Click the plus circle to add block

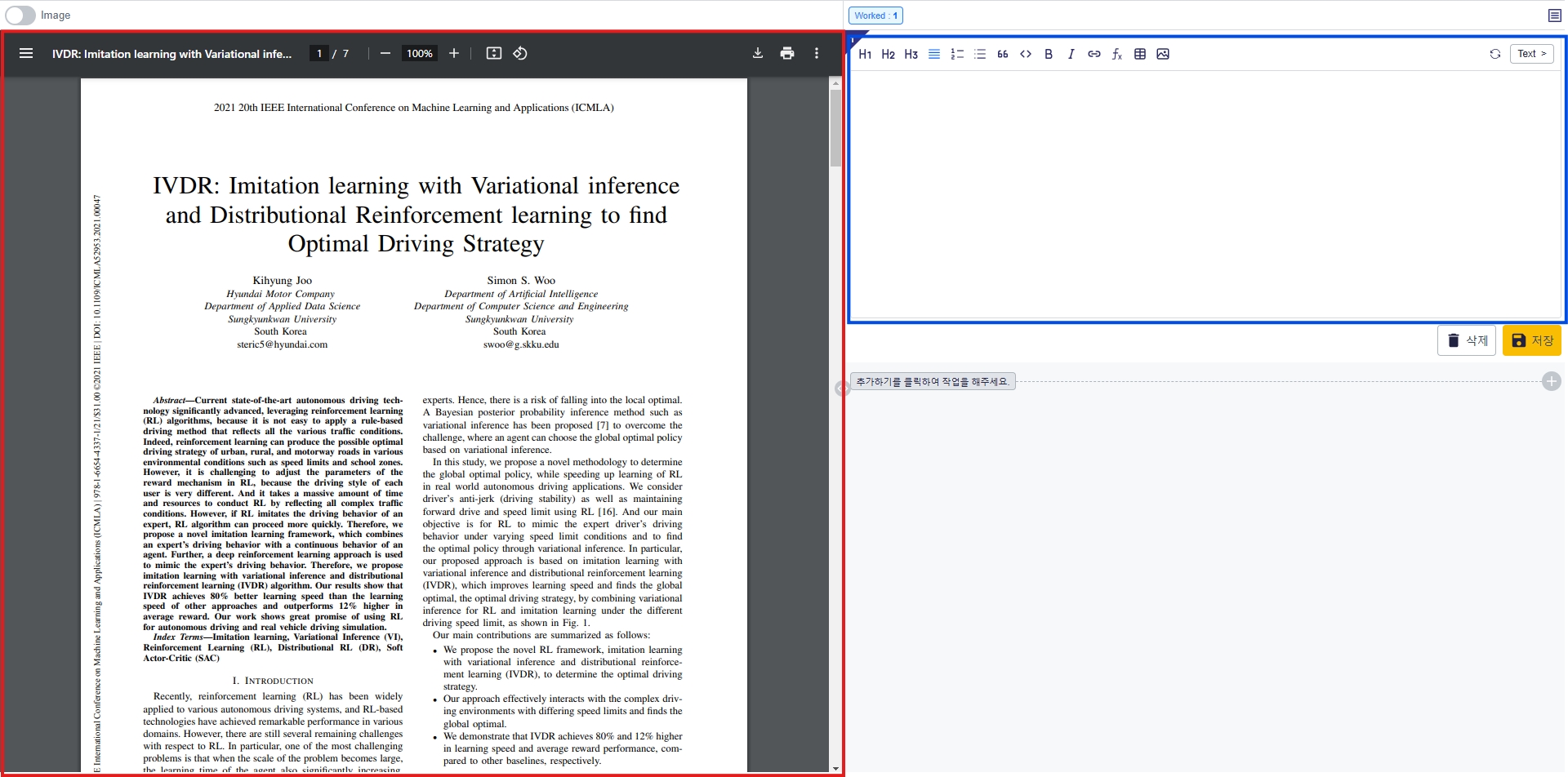pos(1552,381)
